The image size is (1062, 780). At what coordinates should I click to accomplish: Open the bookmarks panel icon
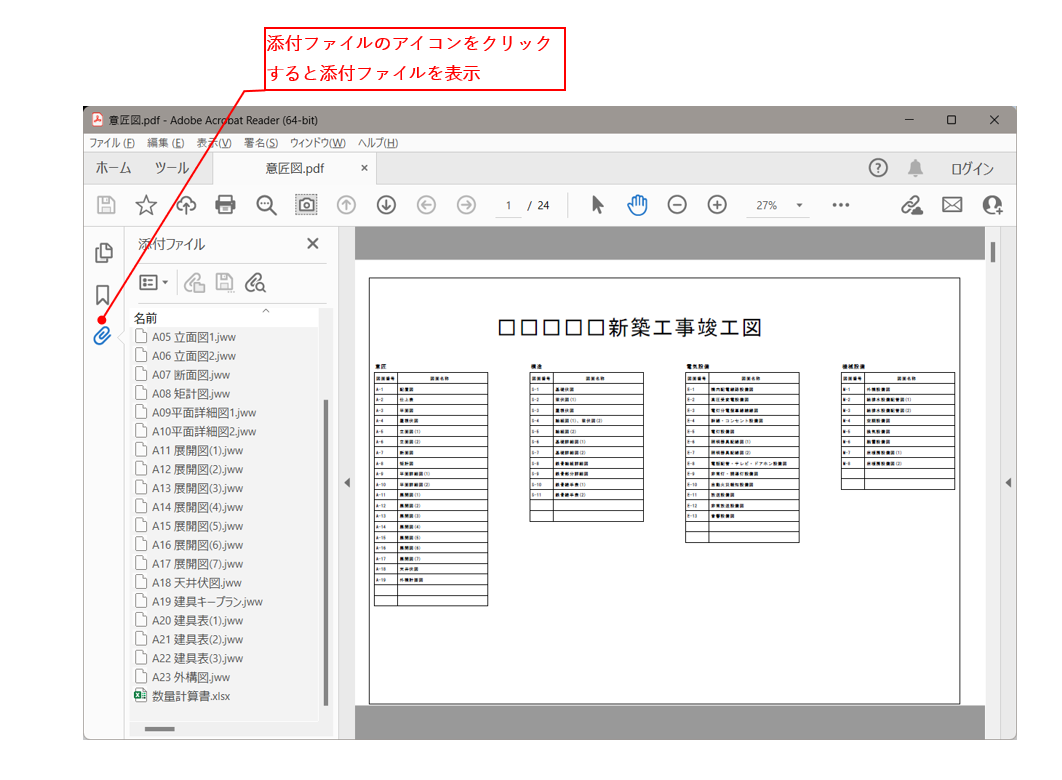(102, 295)
